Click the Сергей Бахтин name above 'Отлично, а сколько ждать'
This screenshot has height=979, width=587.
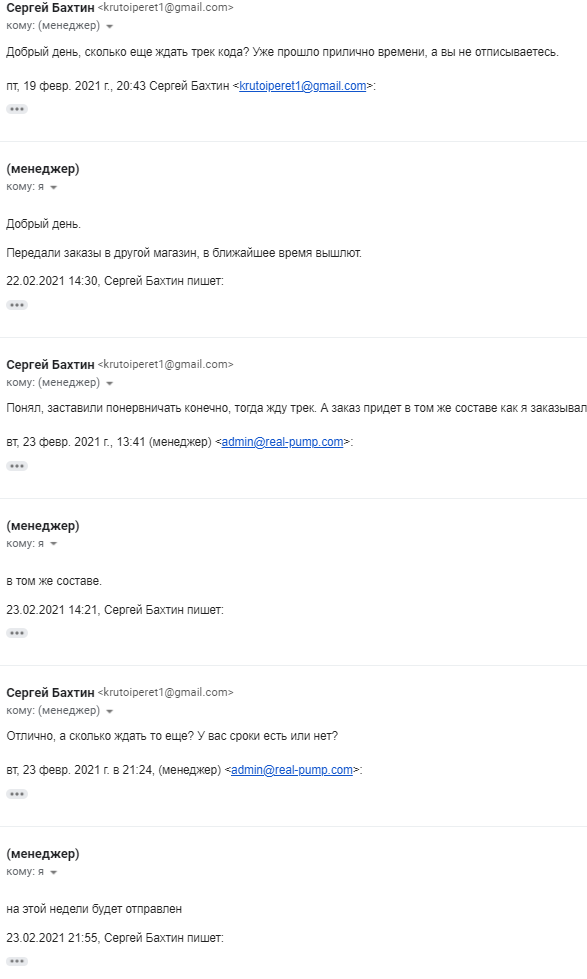[50, 692]
